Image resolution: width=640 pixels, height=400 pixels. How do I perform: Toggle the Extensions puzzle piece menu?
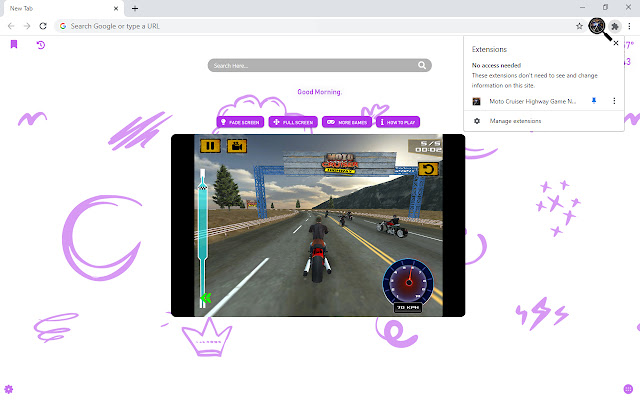615,27
